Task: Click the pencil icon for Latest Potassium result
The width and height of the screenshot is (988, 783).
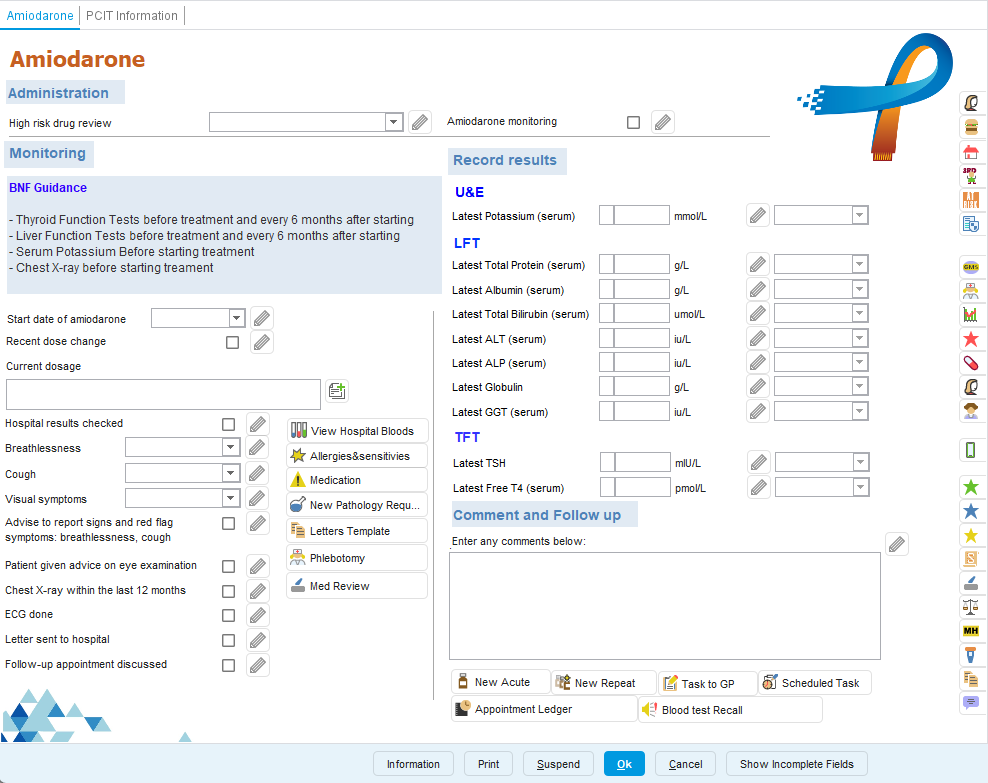Action: (x=758, y=216)
